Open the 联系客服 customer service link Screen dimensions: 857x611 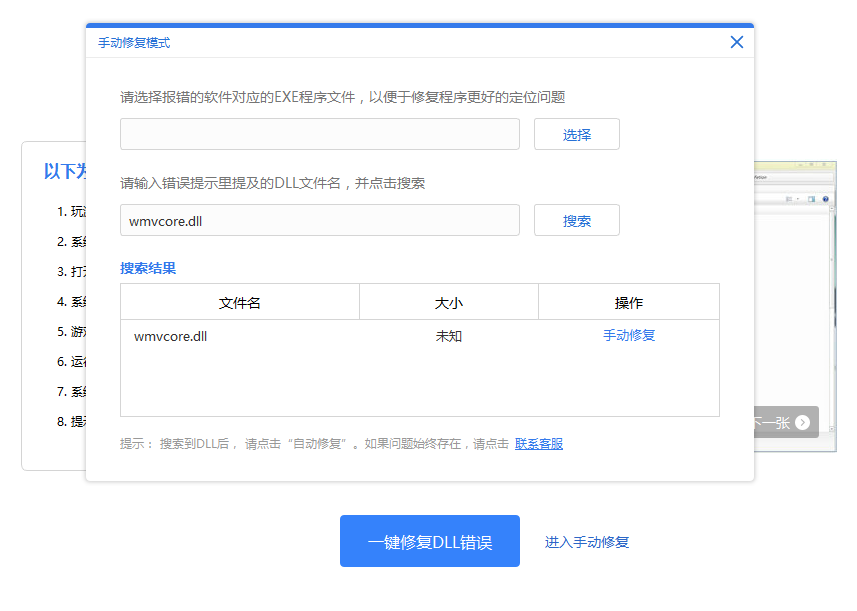point(539,442)
